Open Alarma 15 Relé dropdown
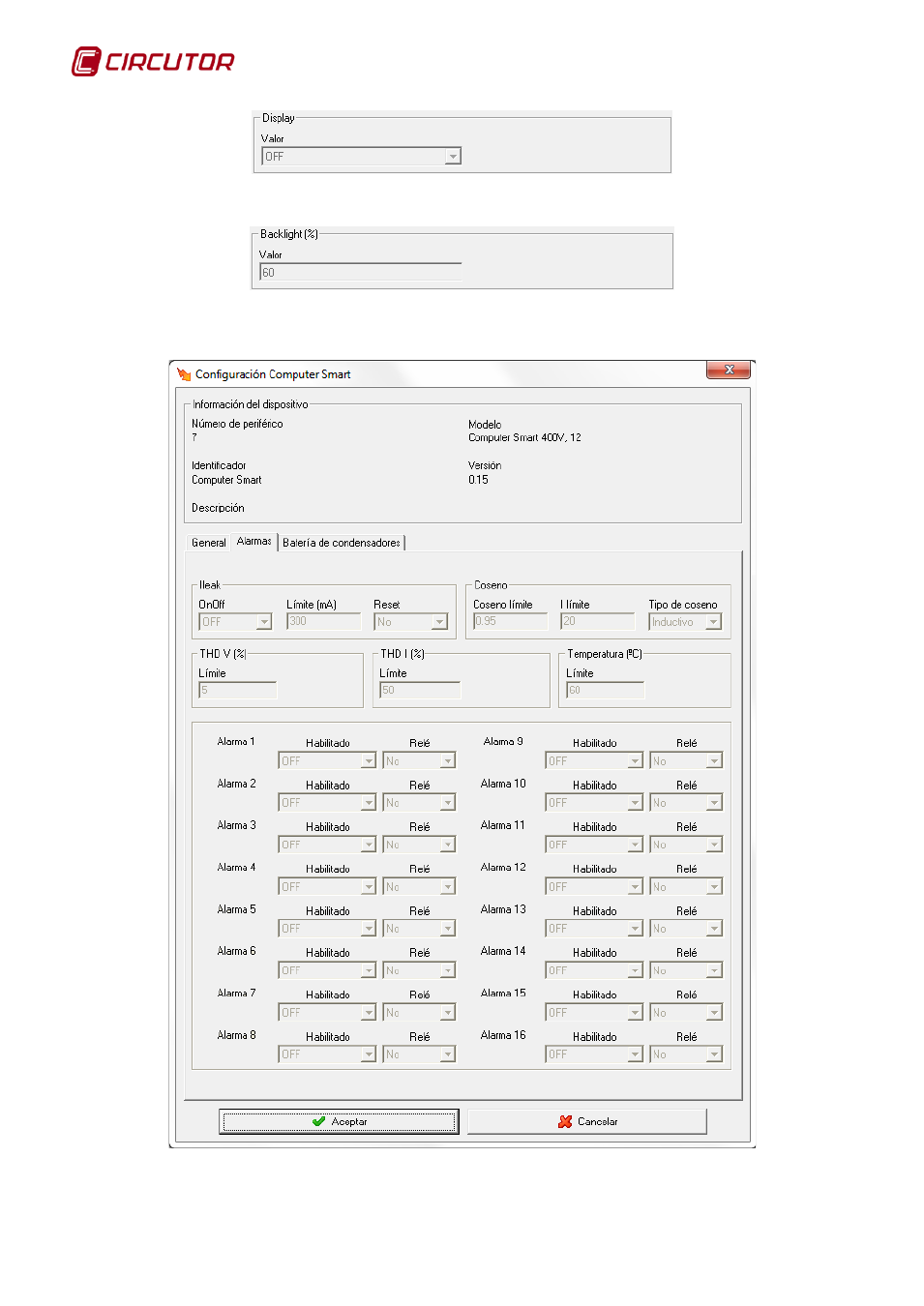 click(x=686, y=1013)
